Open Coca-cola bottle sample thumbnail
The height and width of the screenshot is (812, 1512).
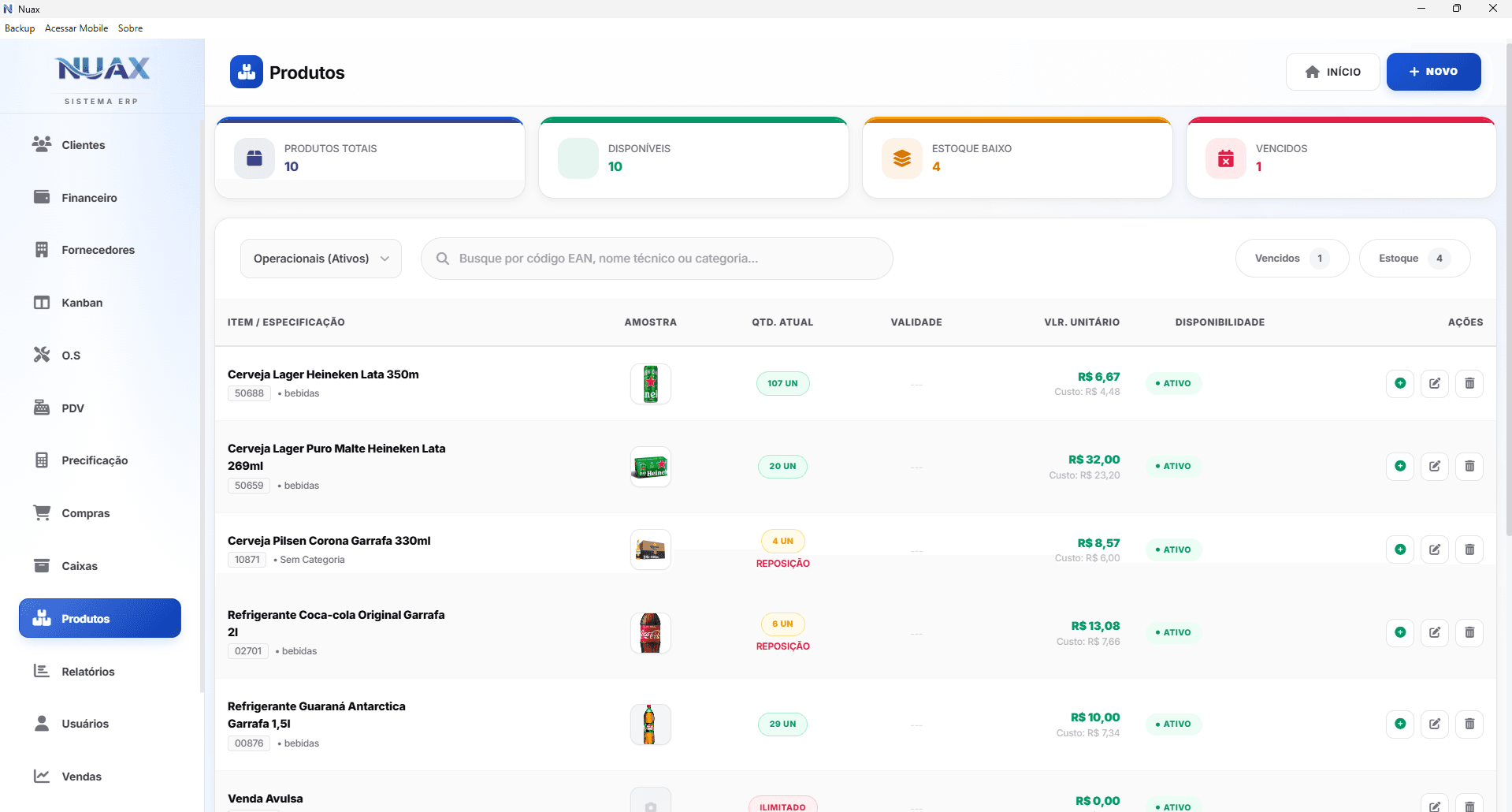click(651, 633)
